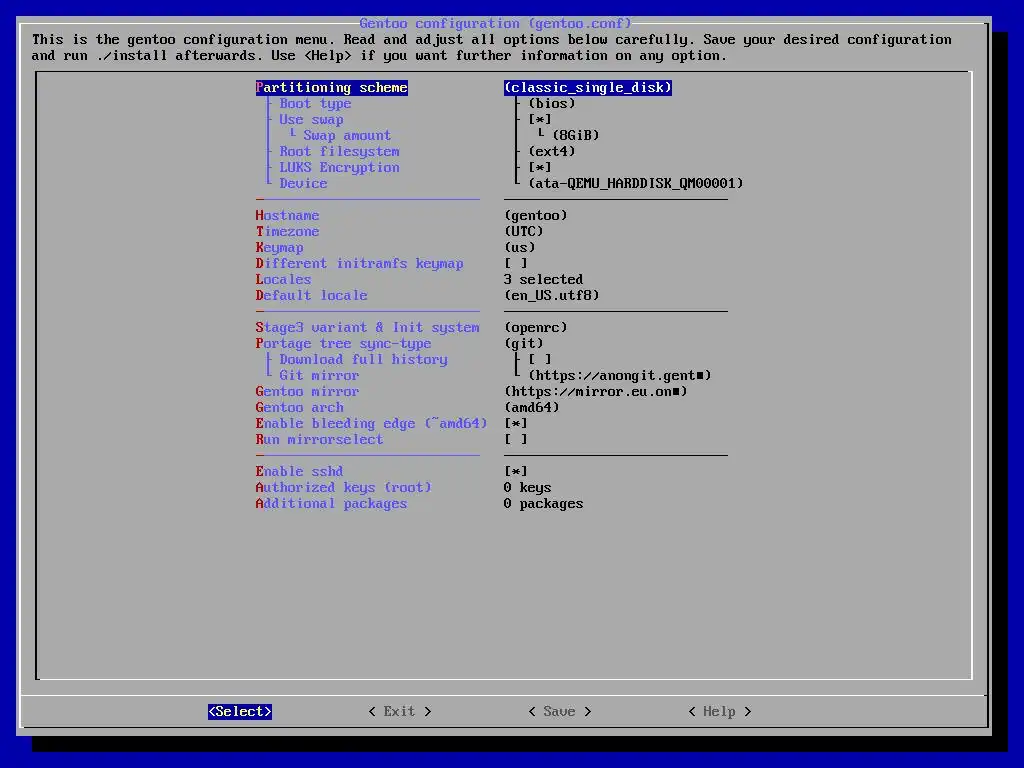Change the (us) keymap value

(520, 248)
